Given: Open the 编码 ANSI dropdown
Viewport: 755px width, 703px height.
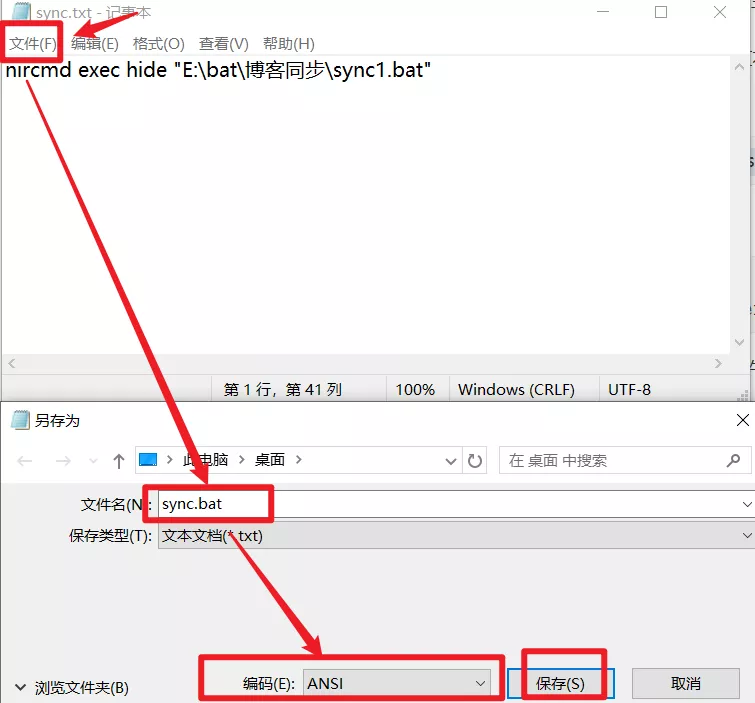Looking at the screenshot, I should click(397, 683).
